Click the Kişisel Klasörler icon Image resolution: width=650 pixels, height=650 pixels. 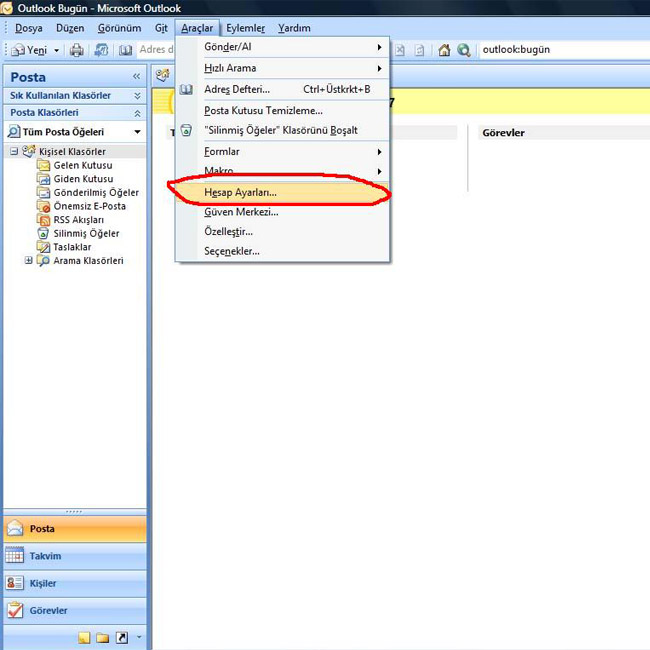point(29,151)
